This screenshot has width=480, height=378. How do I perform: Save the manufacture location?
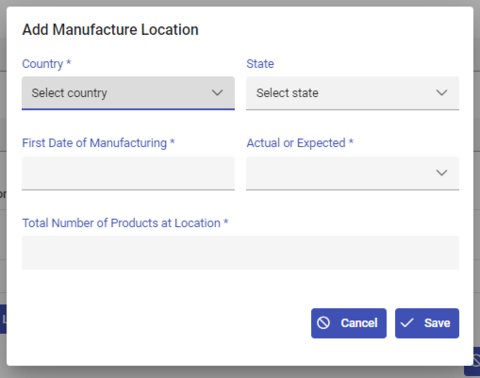pyautogui.click(x=427, y=323)
